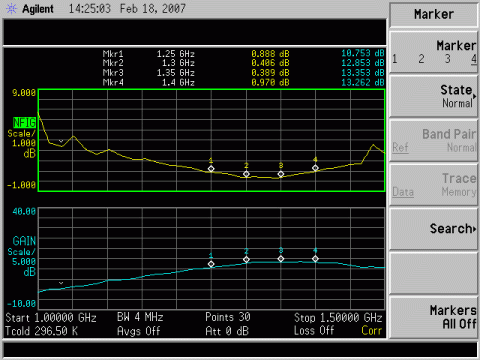Select the GAIN trace label
Viewport: 480px width, 360px height.
(x=24, y=241)
